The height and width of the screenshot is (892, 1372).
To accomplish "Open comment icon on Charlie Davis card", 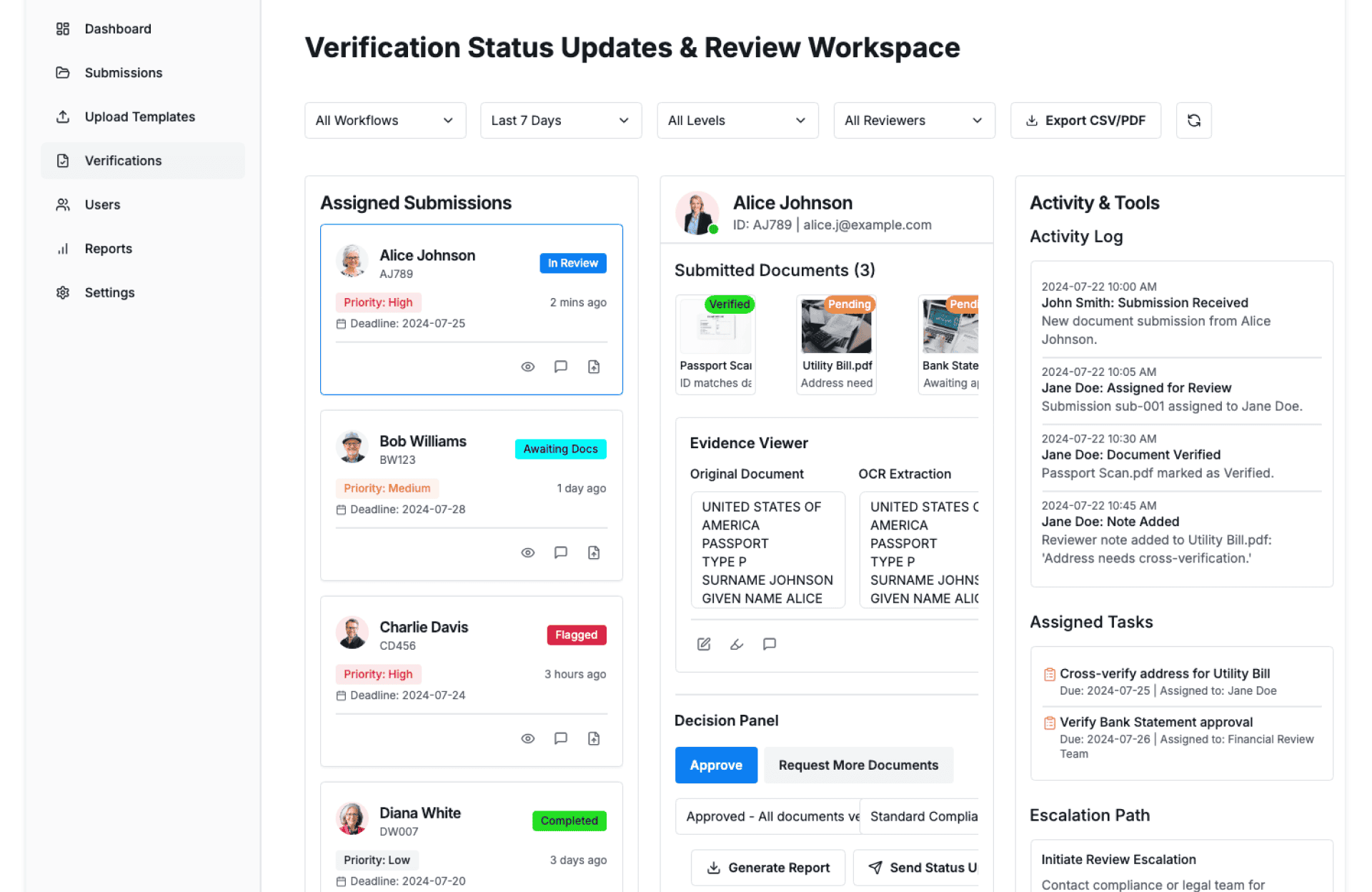I will click(x=560, y=738).
